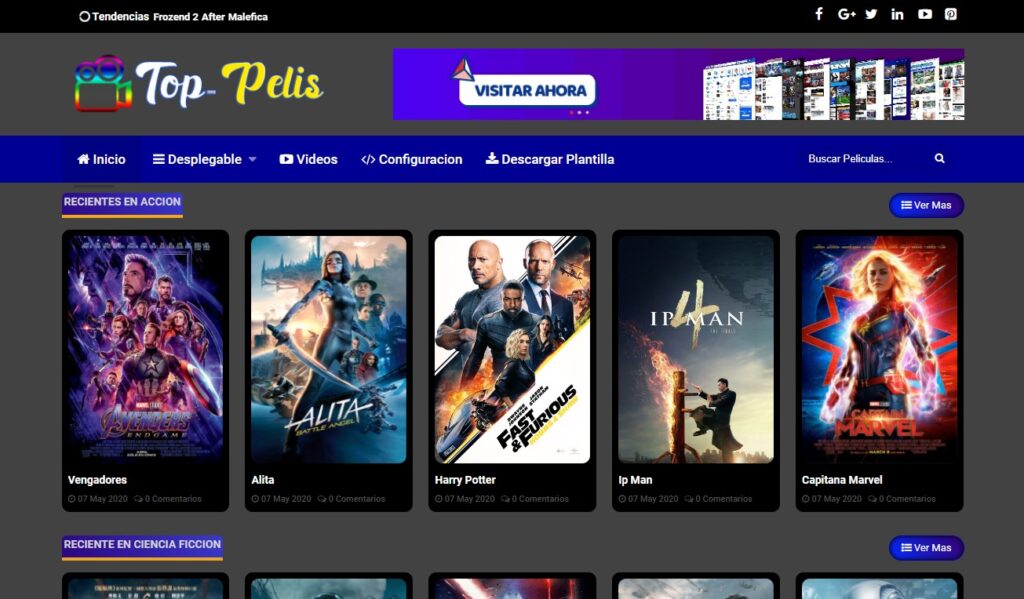The image size is (1024, 599).
Task: Open the Twitter bird icon
Action: tap(871, 14)
